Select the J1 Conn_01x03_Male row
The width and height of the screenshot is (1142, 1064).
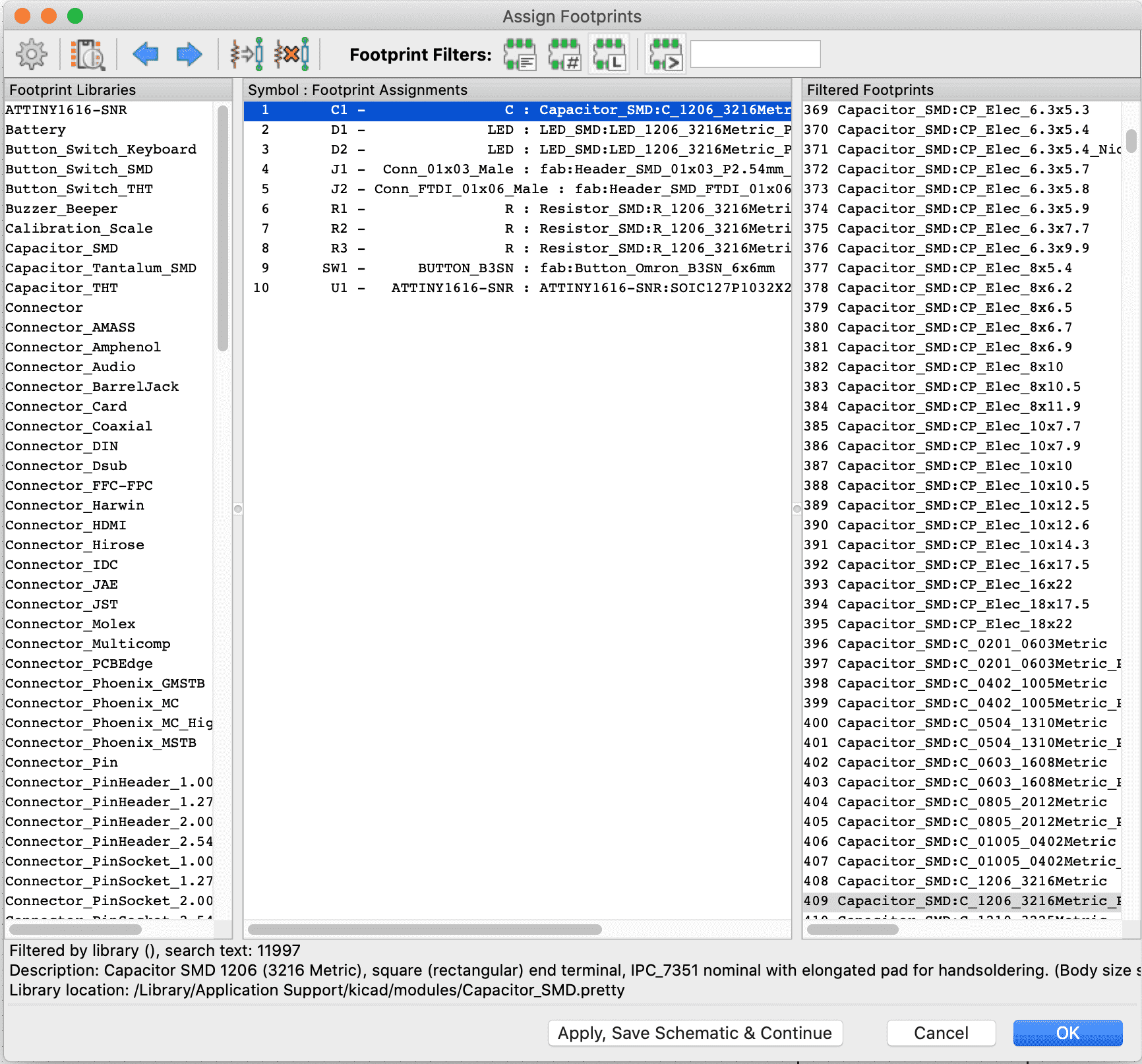point(518,169)
